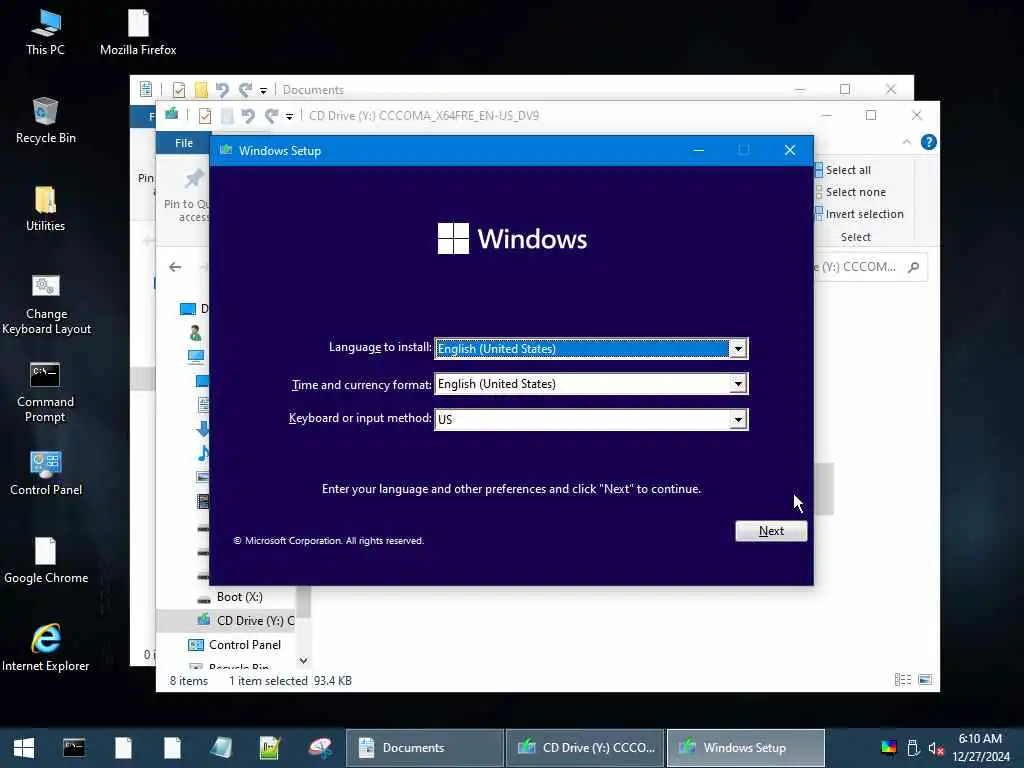Click Back arrow in CD Drive window
This screenshot has height=768, width=1024.
pyautogui.click(x=175, y=266)
